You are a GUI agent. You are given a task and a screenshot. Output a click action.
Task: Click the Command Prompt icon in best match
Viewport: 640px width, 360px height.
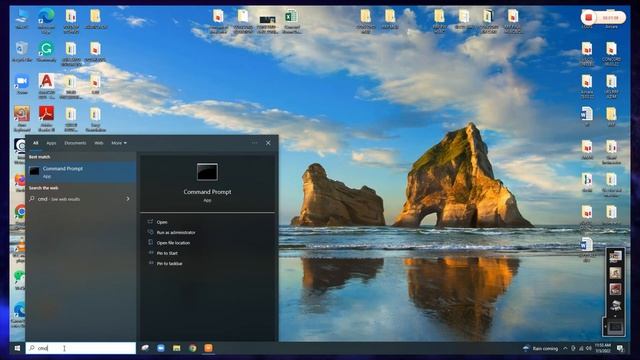[x=34, y=171]
